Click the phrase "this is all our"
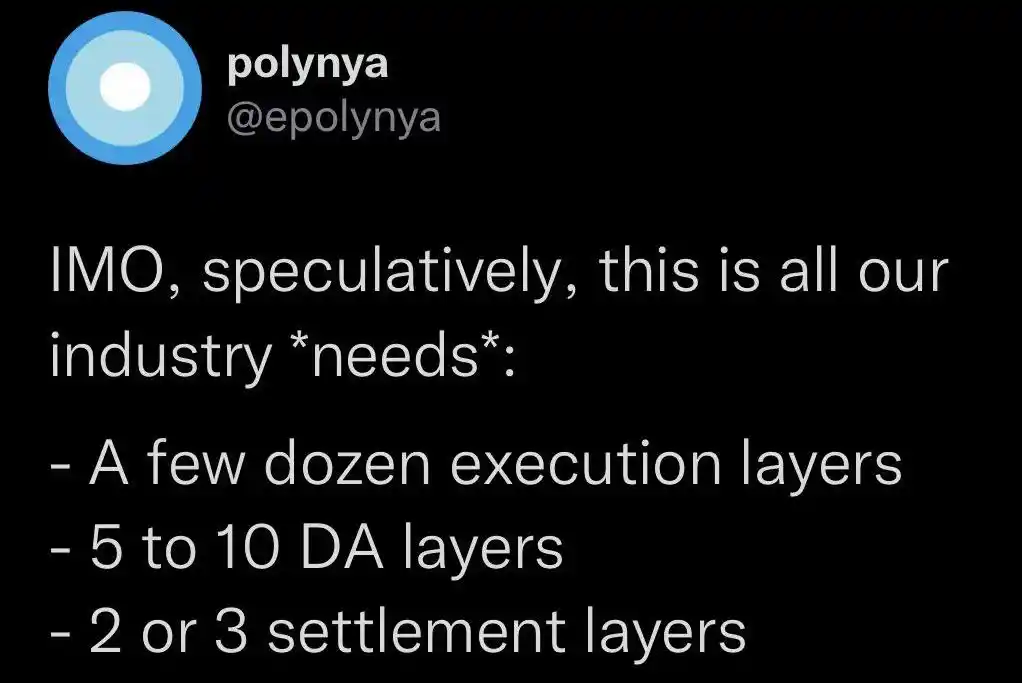The width and height of the screenshot is (1022, 683). coord(770,275)
